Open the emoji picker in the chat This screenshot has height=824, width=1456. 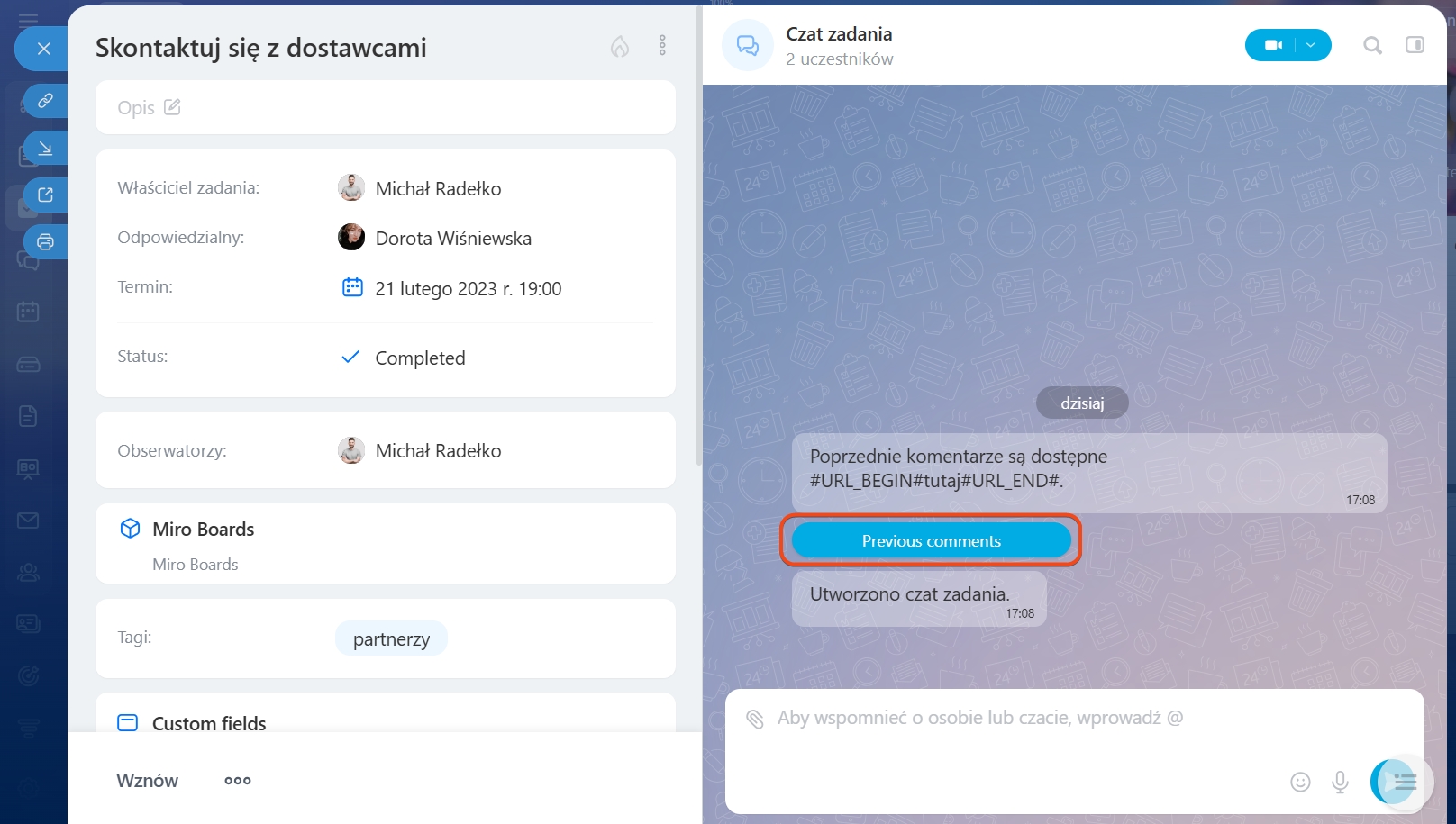[1300, 782]
